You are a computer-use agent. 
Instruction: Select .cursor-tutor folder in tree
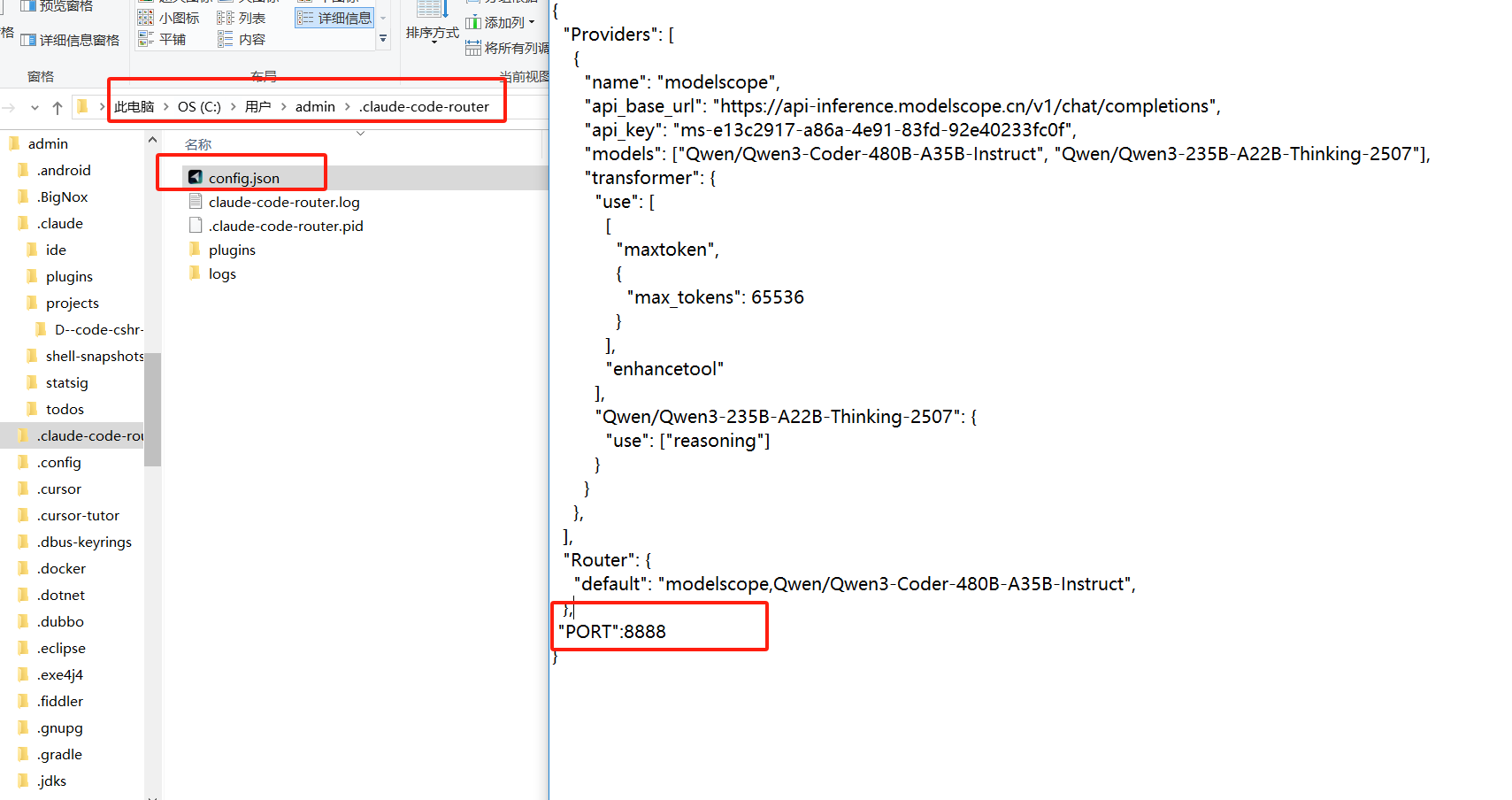point(78,515)
